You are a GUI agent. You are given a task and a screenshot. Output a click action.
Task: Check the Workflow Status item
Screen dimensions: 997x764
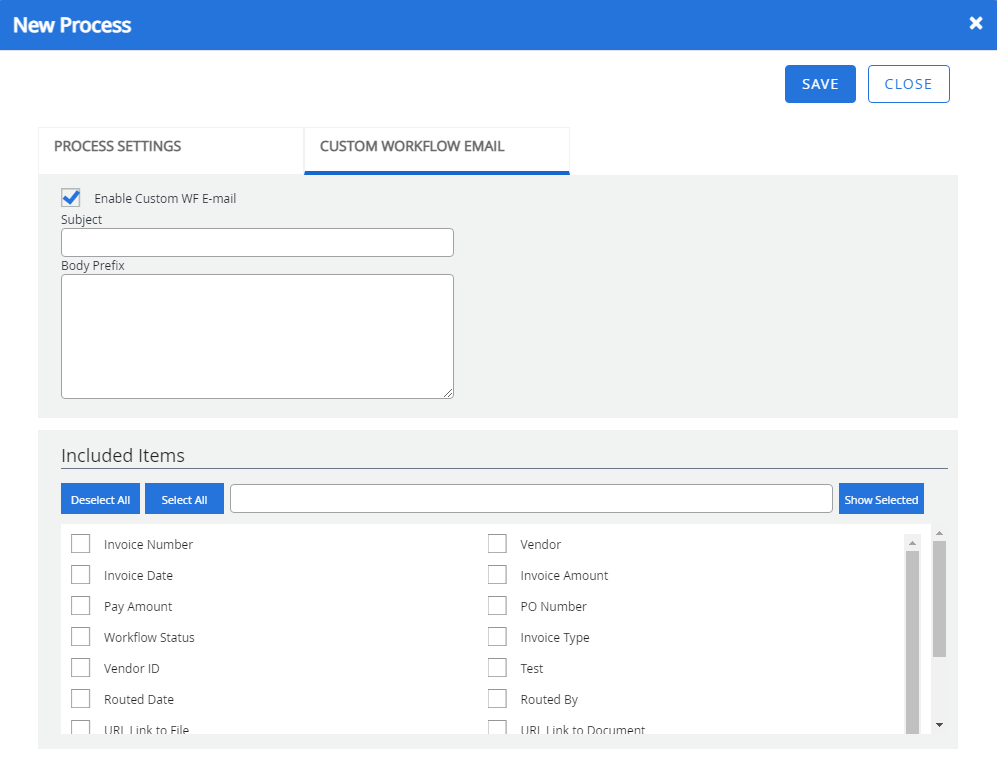click(x=81, y=637)
